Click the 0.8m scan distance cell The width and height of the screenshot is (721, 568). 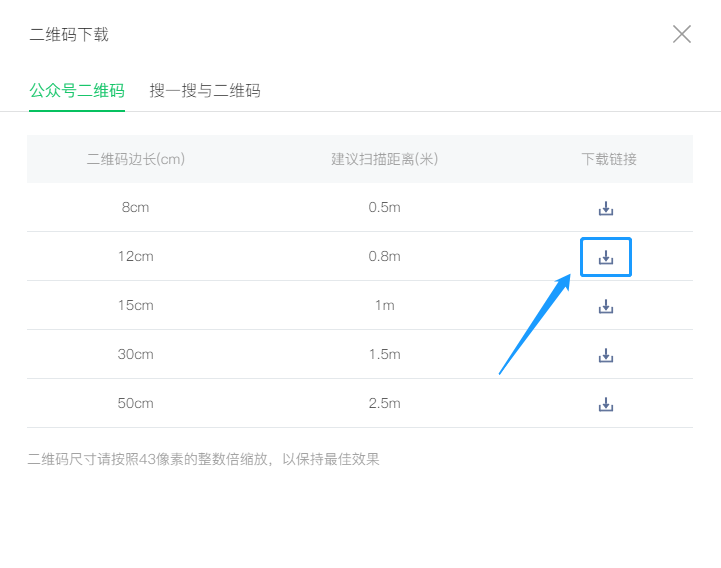pyautogui.click(x=385, y=257)
